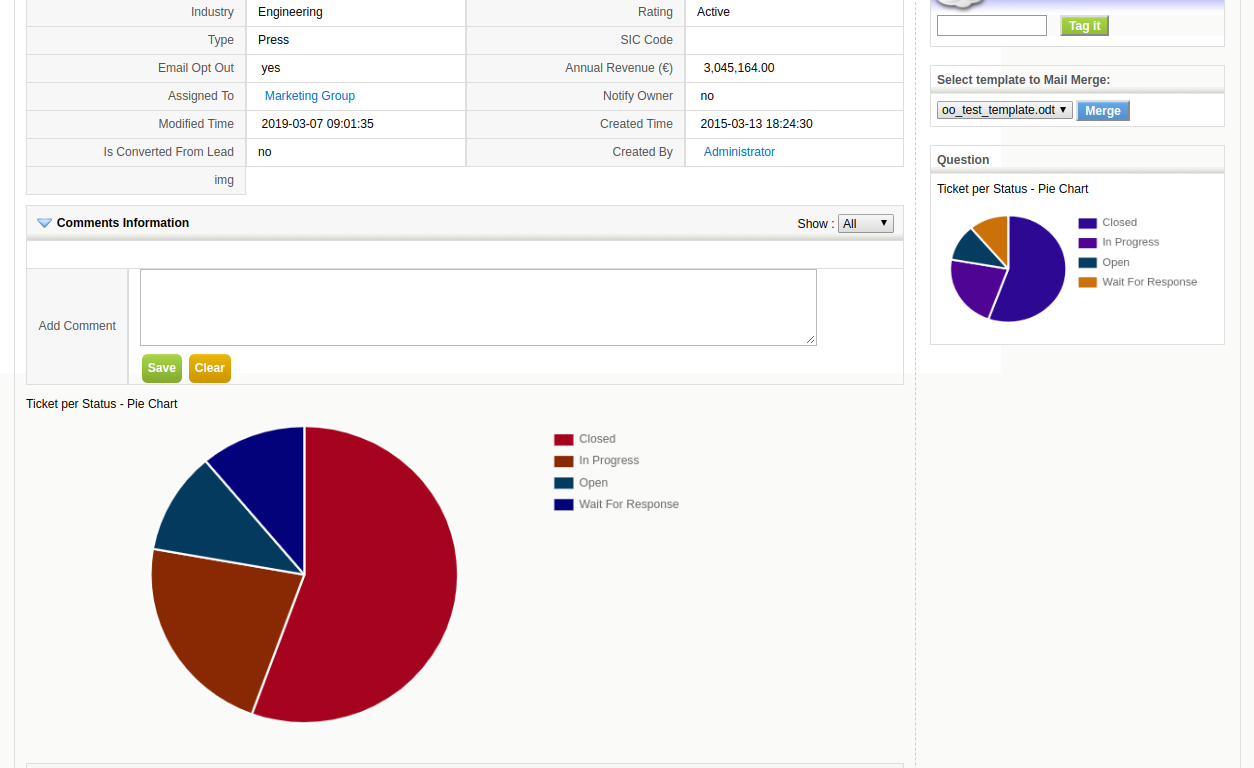Collapse the Comments Information section arrow
Viewport: 1254px width, 768px height.
pyautogui.click(x=44, y=223)
